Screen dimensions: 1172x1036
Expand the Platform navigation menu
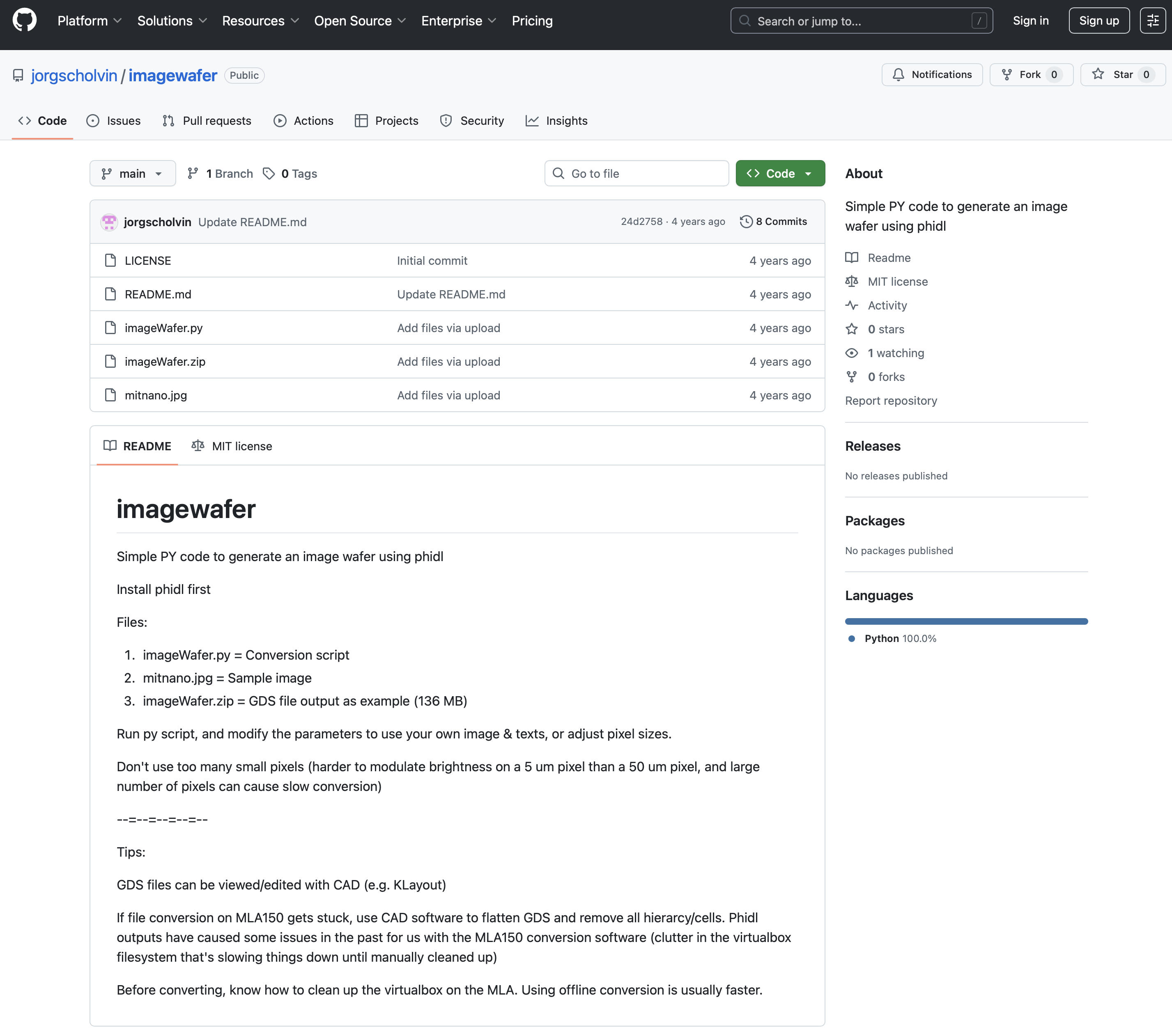click(x=90, y=21)
